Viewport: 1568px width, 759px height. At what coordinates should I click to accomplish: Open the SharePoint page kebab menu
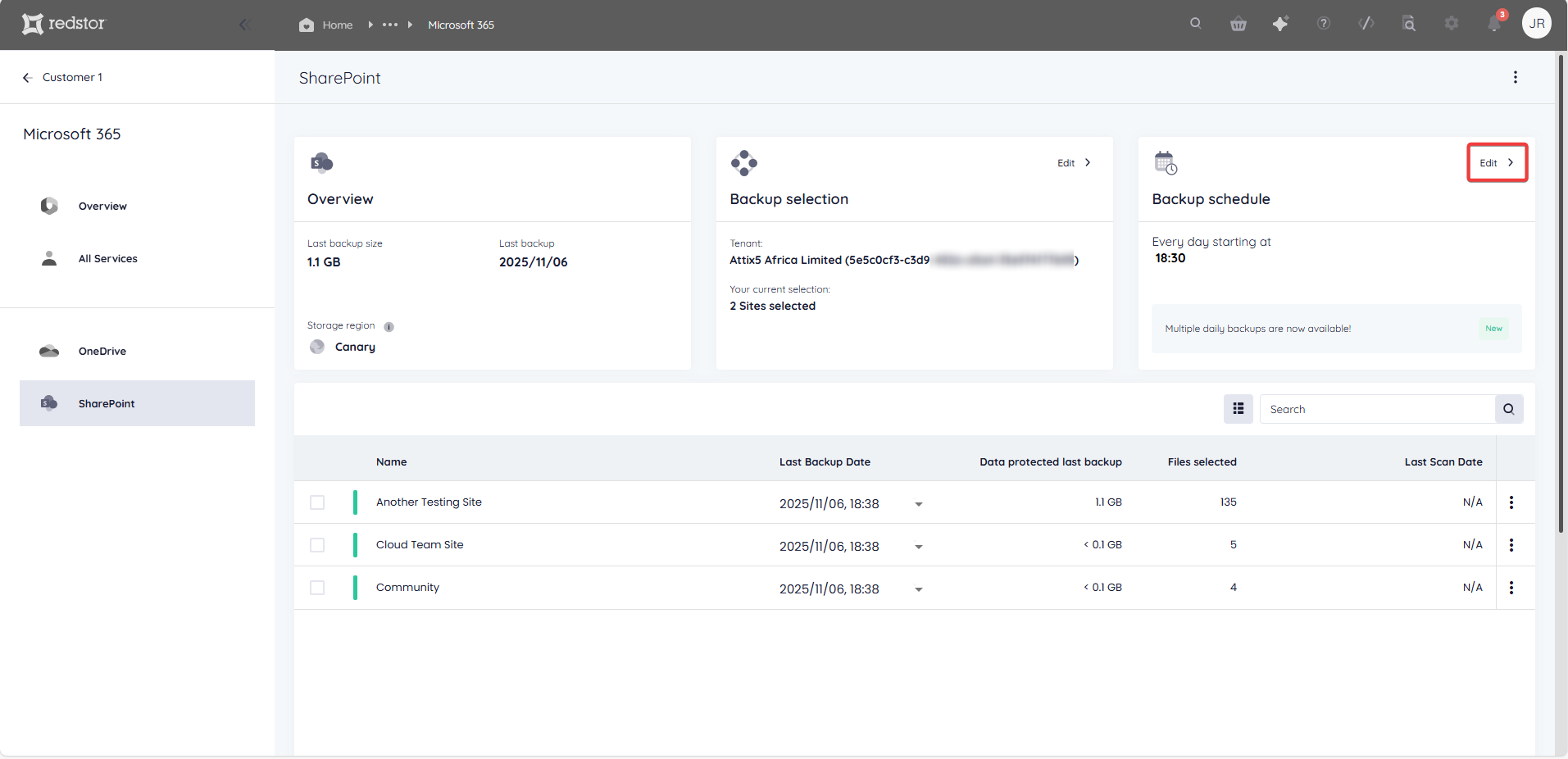(1516, 77)
